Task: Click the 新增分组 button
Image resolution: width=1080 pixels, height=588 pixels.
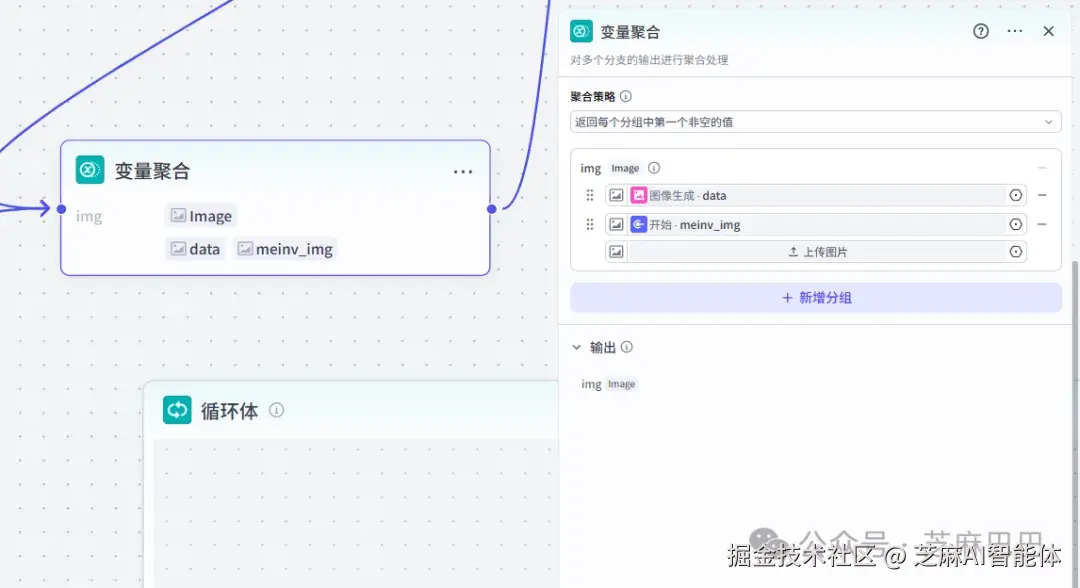Action: pyautogui.click(x=815, y=298)
